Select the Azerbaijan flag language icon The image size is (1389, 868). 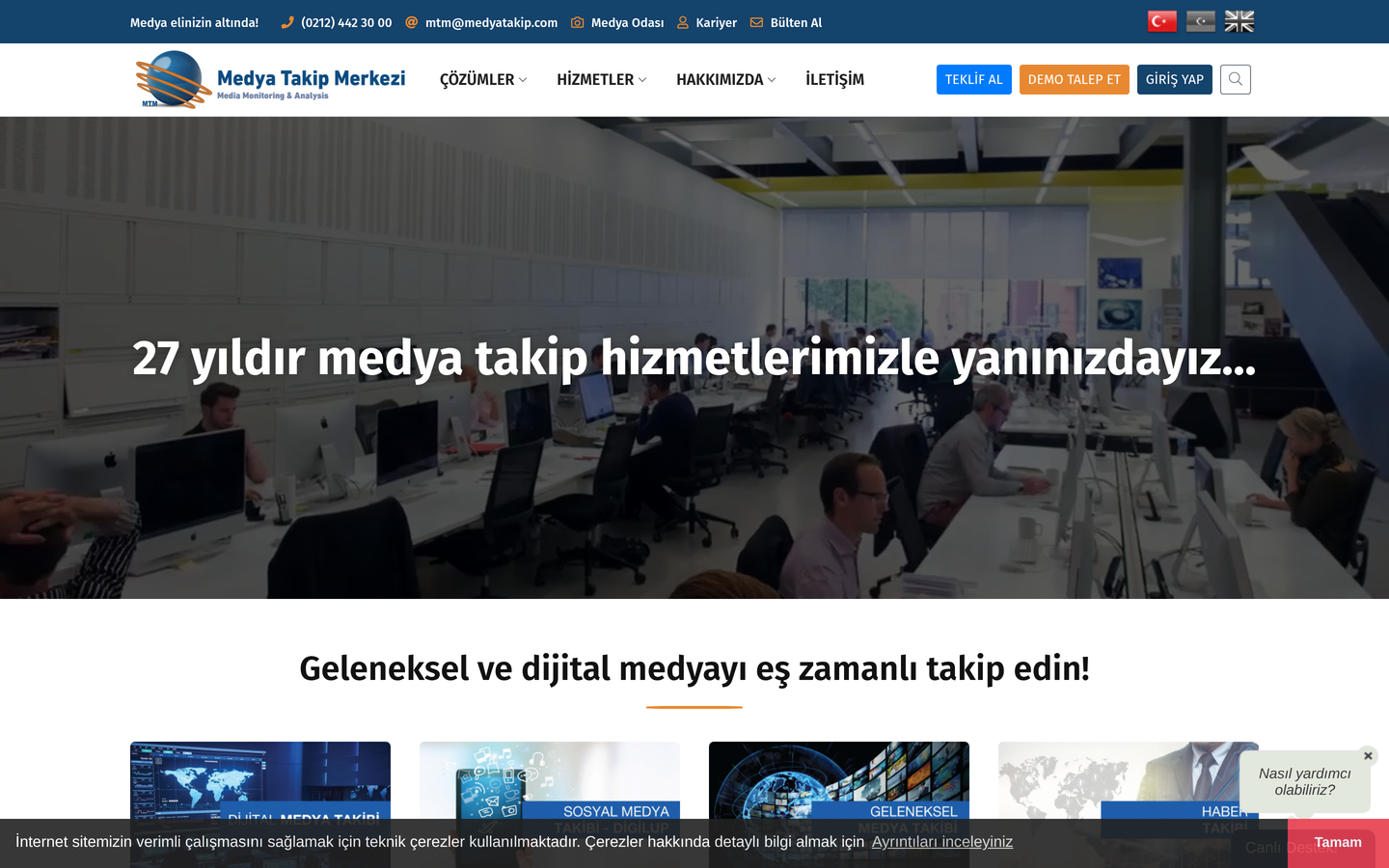click(1200, 21)
